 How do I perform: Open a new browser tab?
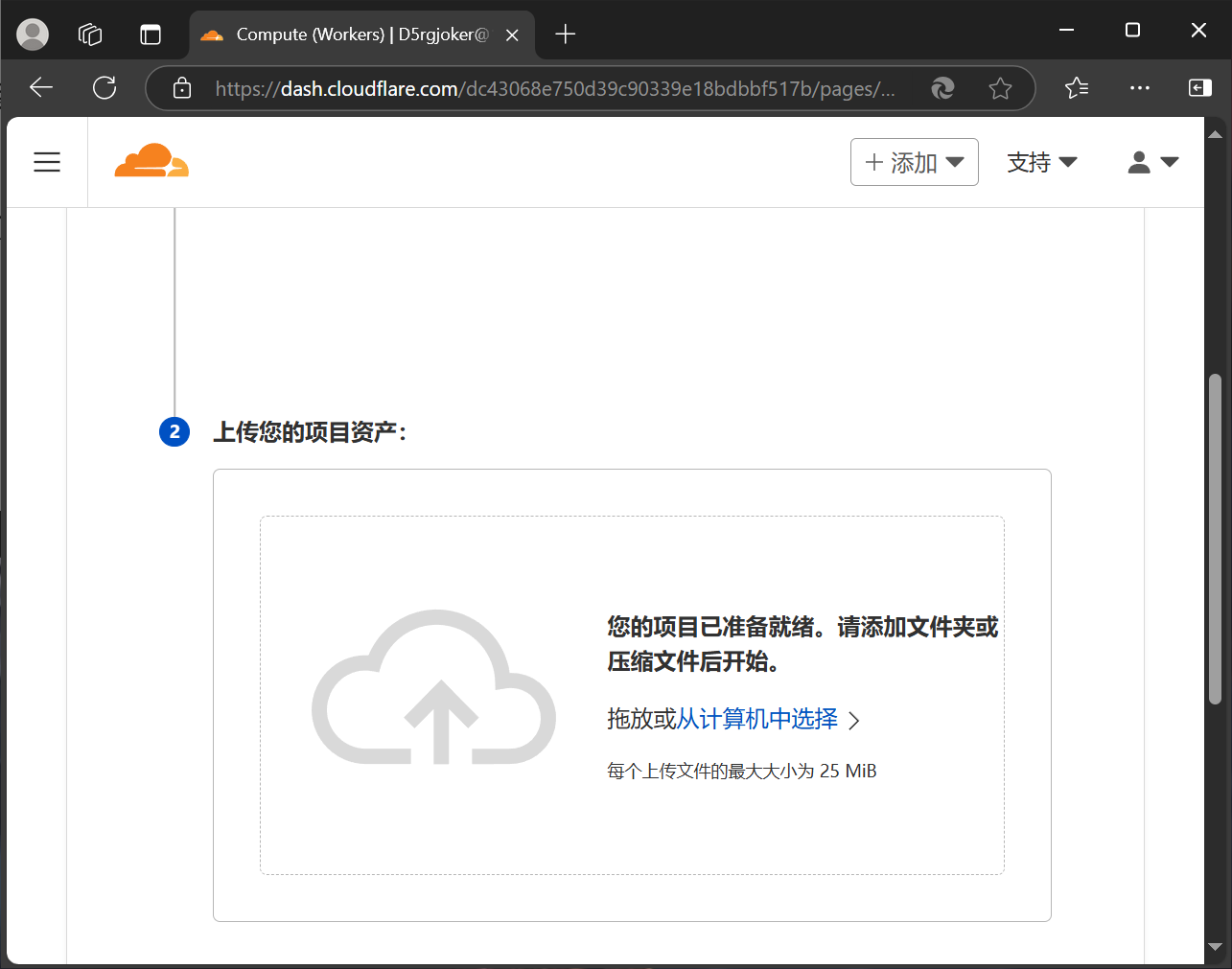coord(566,35)
